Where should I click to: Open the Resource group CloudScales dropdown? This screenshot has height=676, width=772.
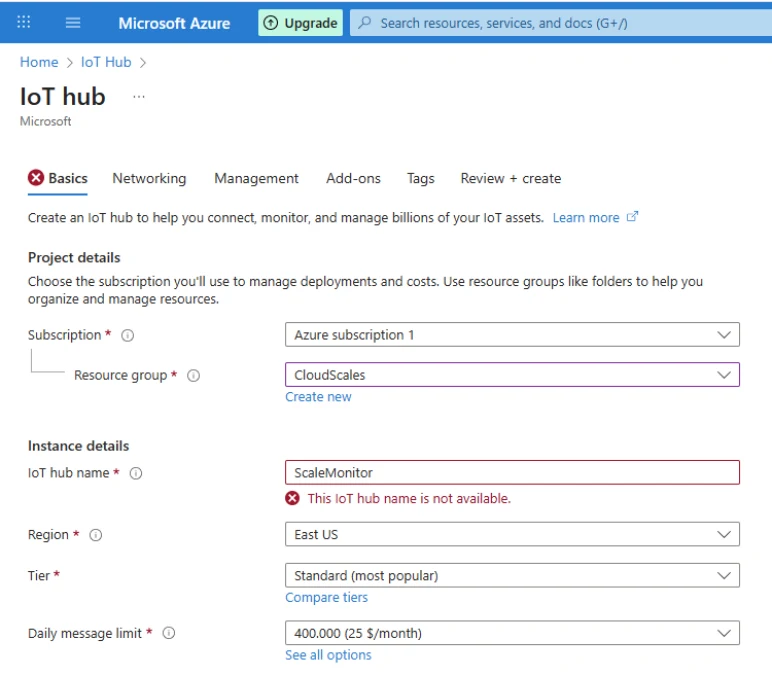[512, 375]
